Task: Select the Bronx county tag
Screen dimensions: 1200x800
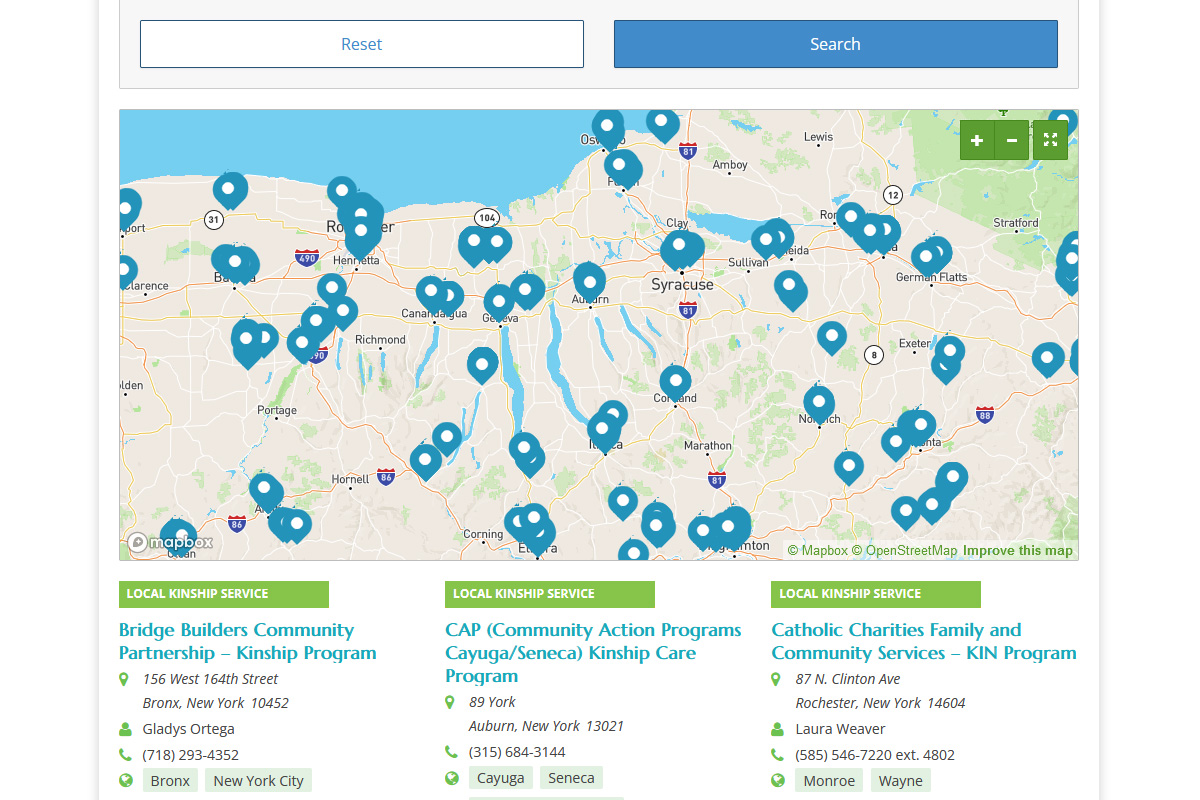Action: tap(171, 781)
